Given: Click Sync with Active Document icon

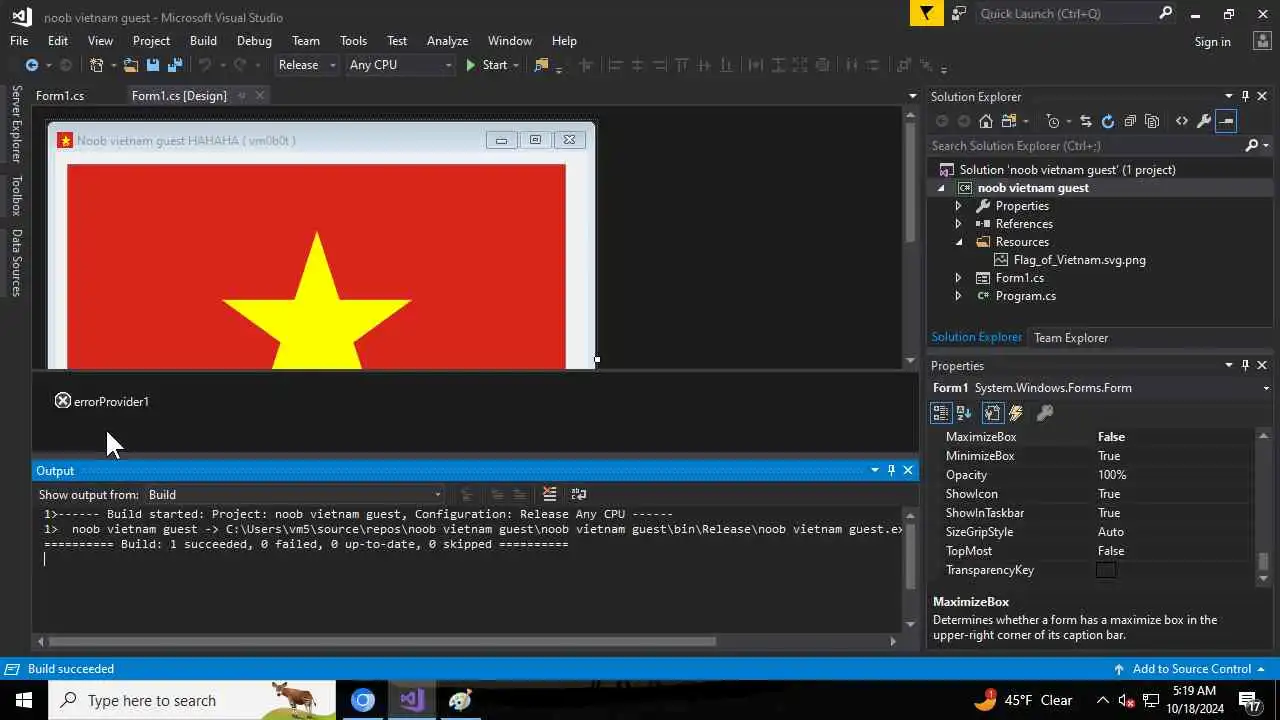Looking at the screenshot, I should tap(1085, 121).
